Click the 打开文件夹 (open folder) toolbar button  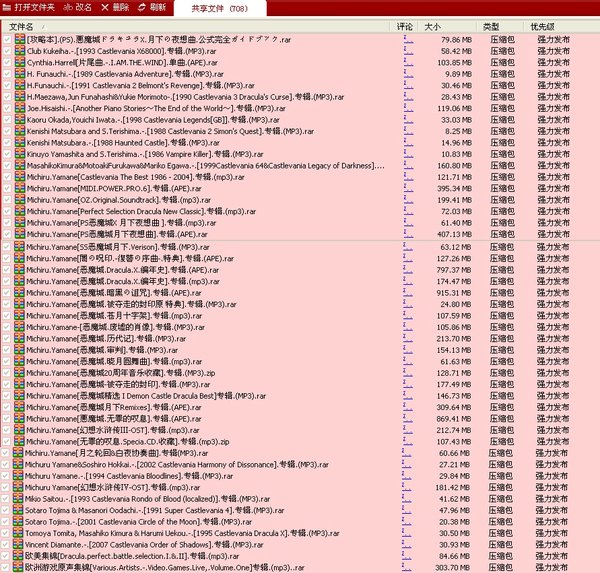[x=29, y=7]
